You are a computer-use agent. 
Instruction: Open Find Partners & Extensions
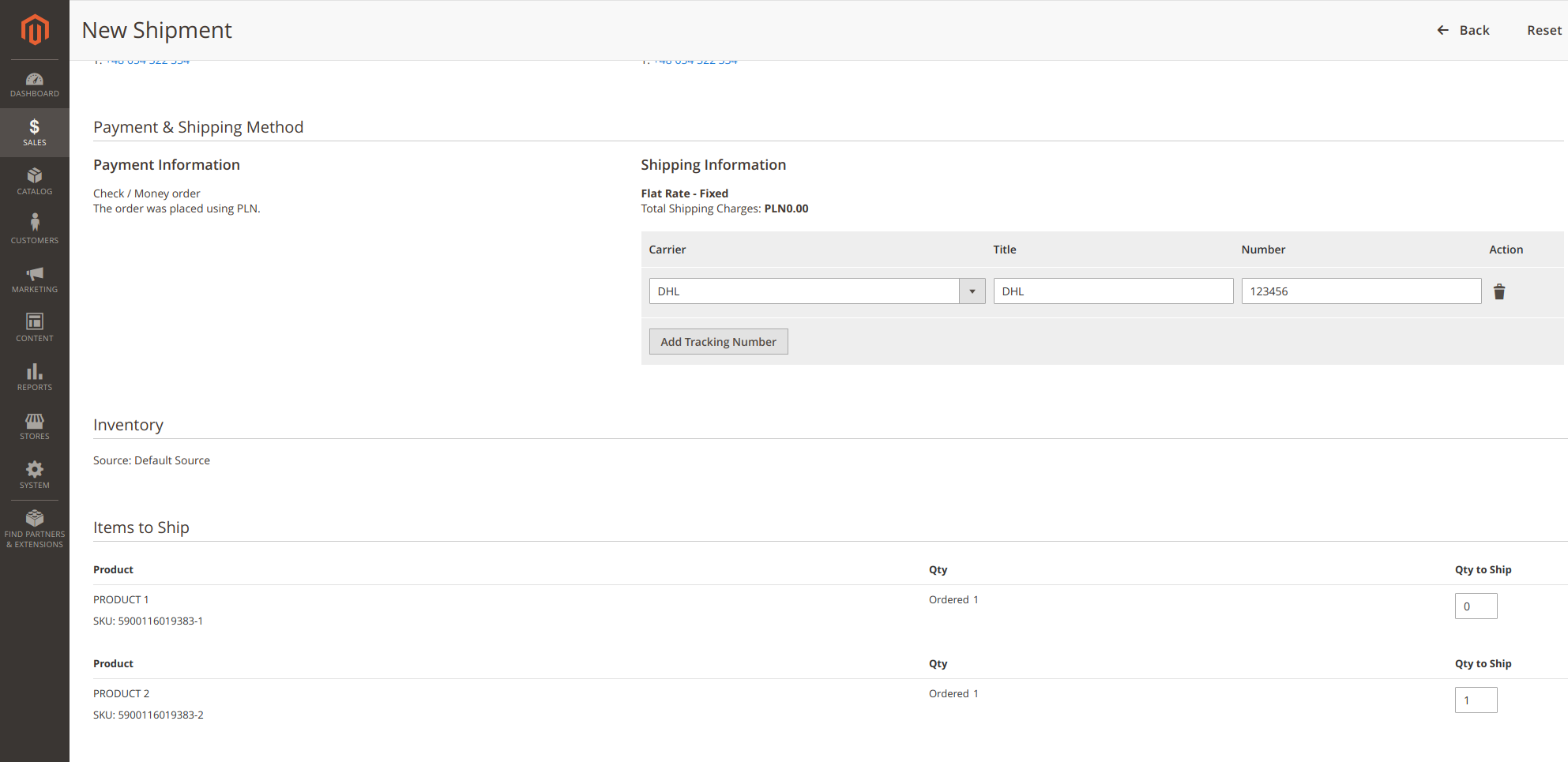tap(34, 528)
